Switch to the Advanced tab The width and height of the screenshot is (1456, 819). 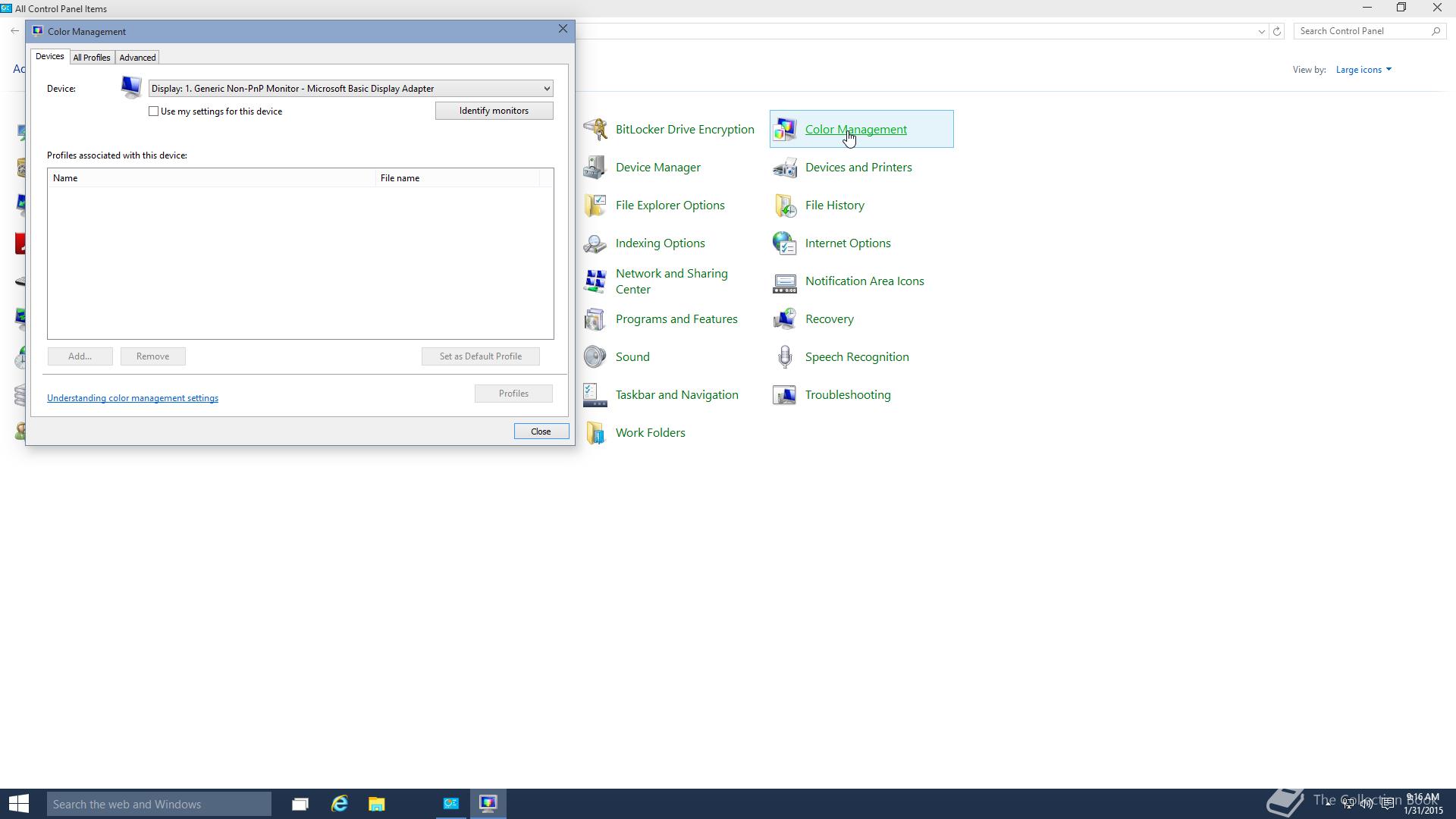pos(137,58)
